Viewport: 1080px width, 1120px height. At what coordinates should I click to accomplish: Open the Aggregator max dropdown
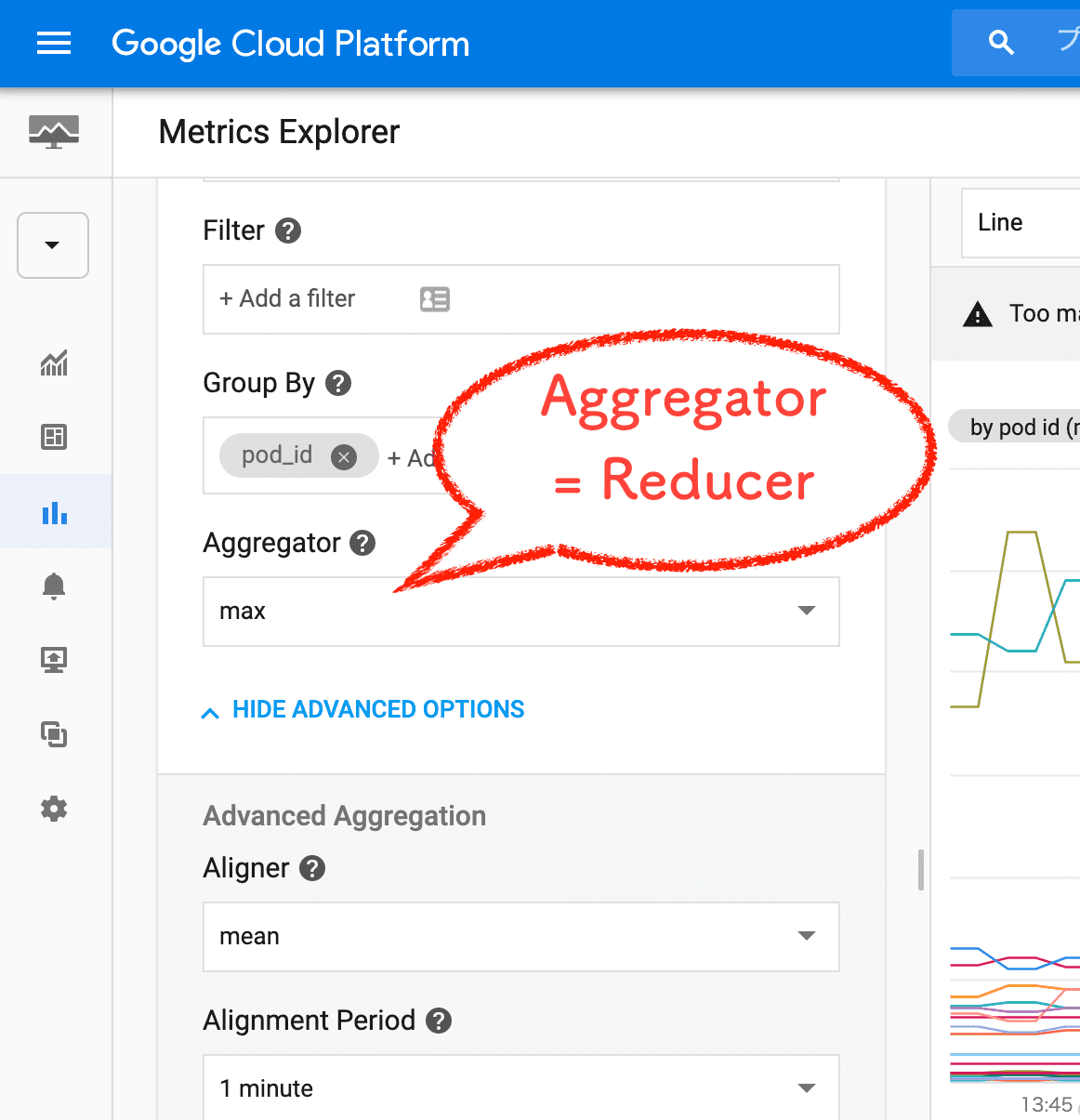[521, 612]
